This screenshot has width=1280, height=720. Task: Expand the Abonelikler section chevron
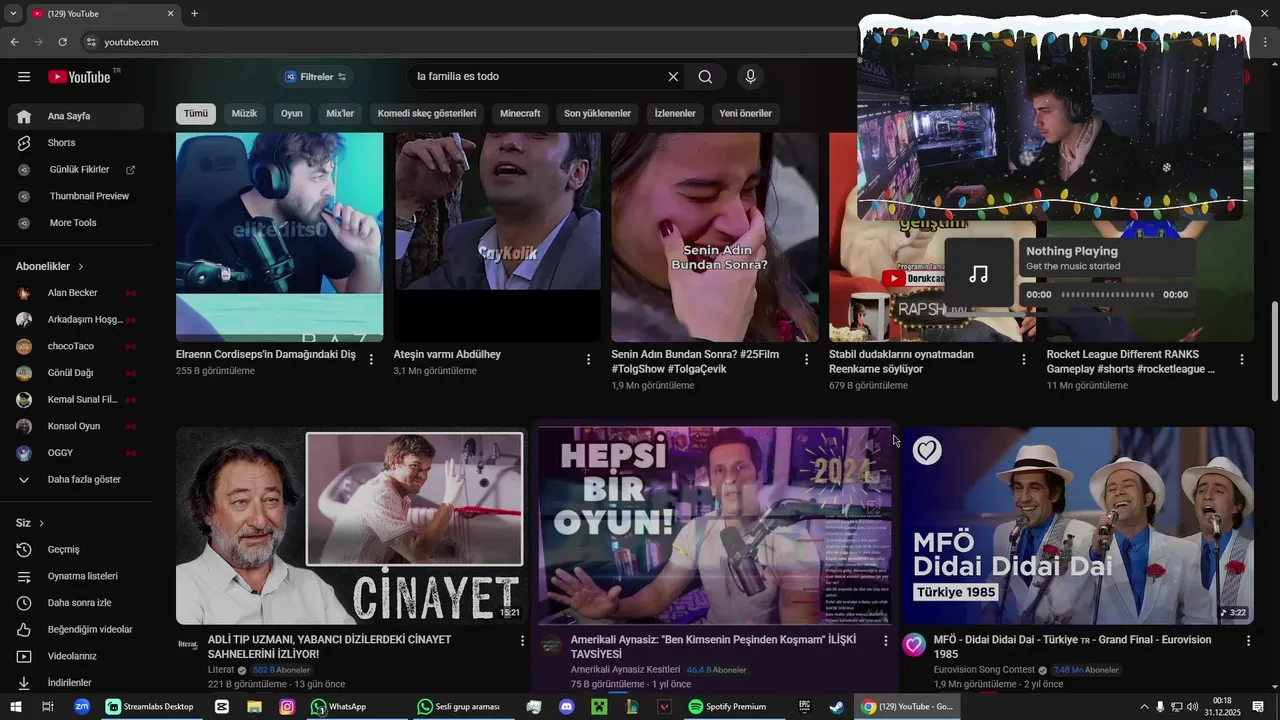pos(81,267)
